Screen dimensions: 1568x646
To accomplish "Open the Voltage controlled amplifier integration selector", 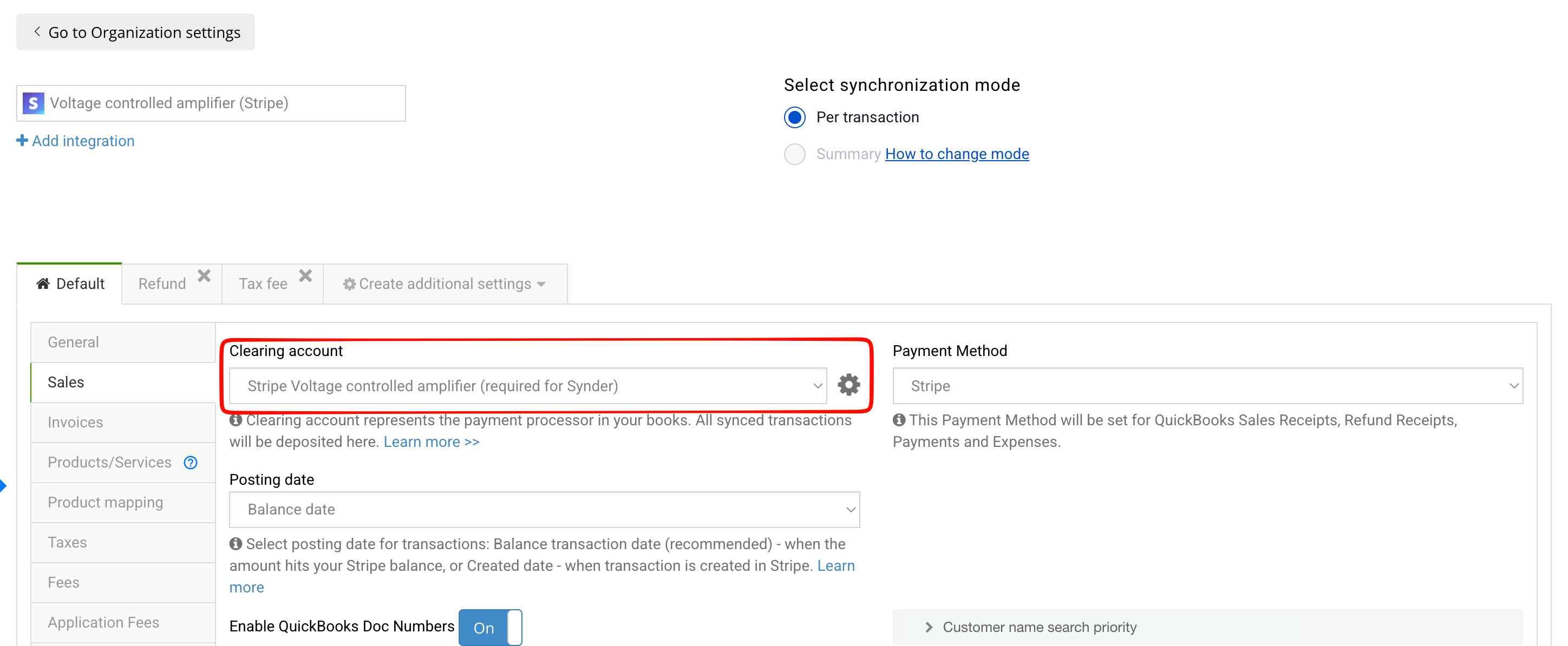I will point(211,103).
